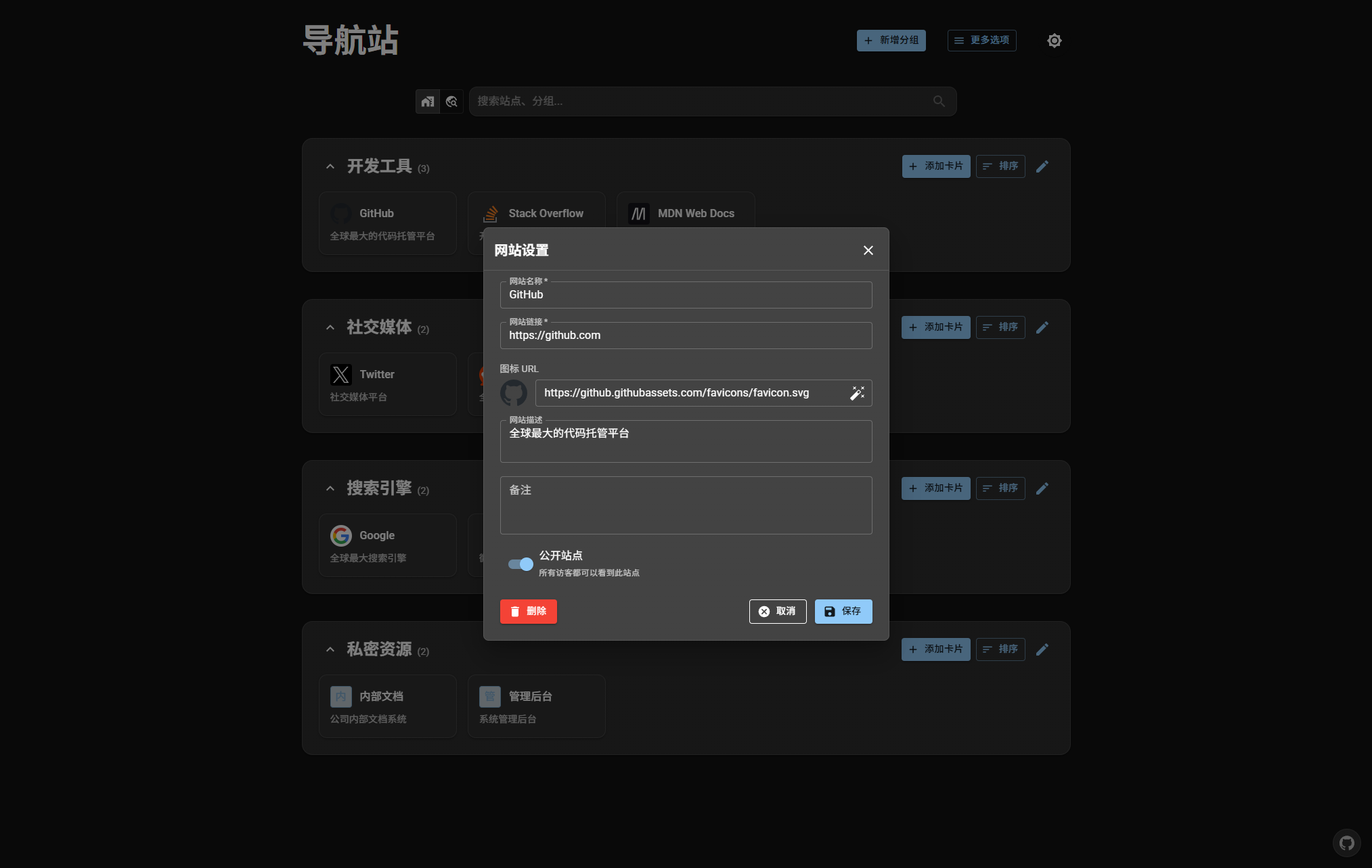Switch to web search mode (globe icon)

[x=451, y=101]
